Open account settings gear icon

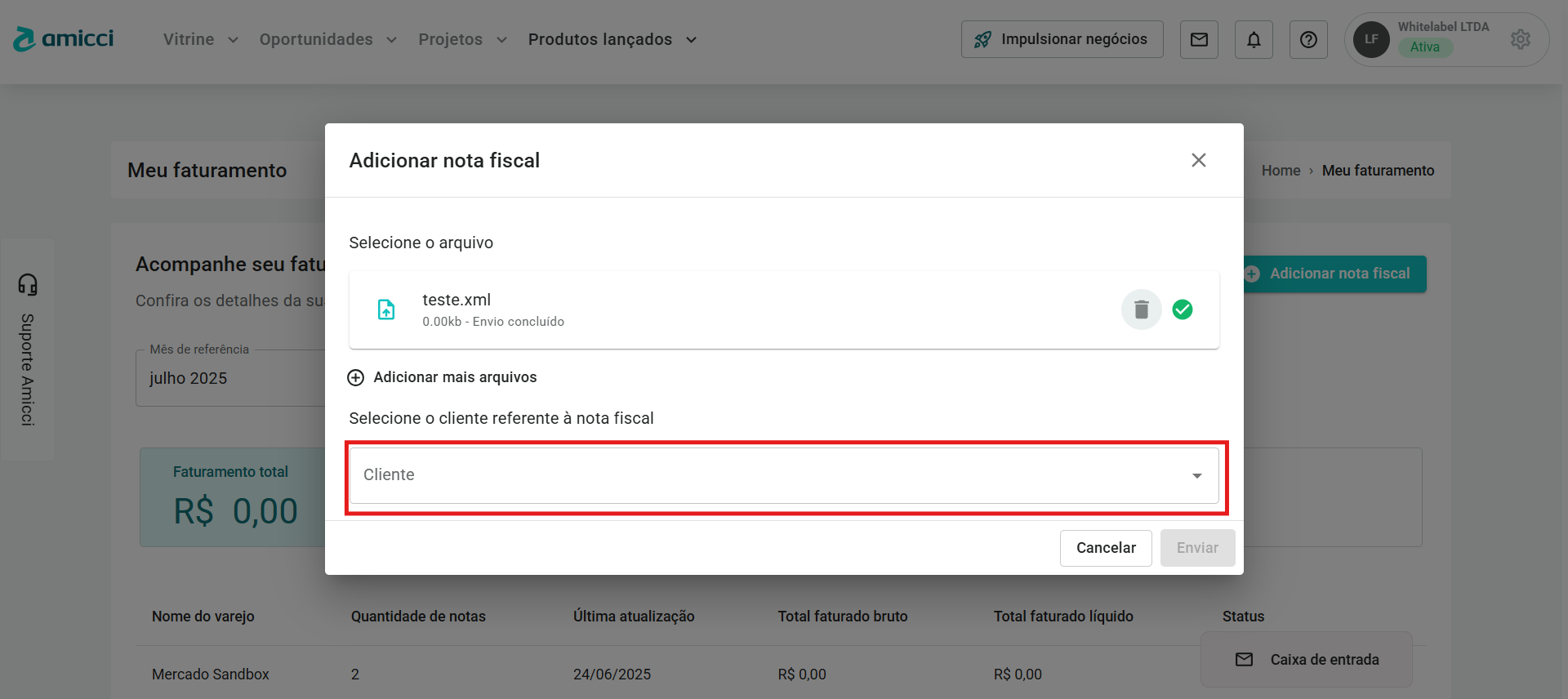[x=1520, y=39]
